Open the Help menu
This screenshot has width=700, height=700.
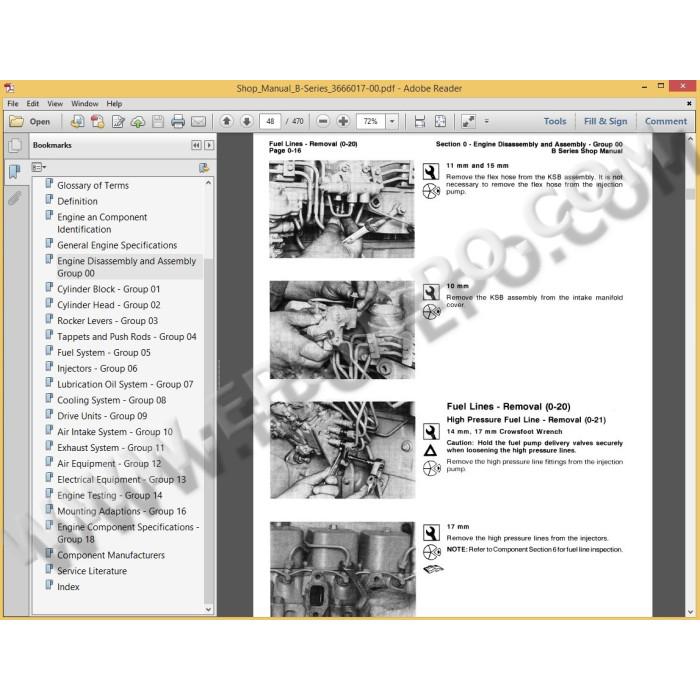click(114, 104)
